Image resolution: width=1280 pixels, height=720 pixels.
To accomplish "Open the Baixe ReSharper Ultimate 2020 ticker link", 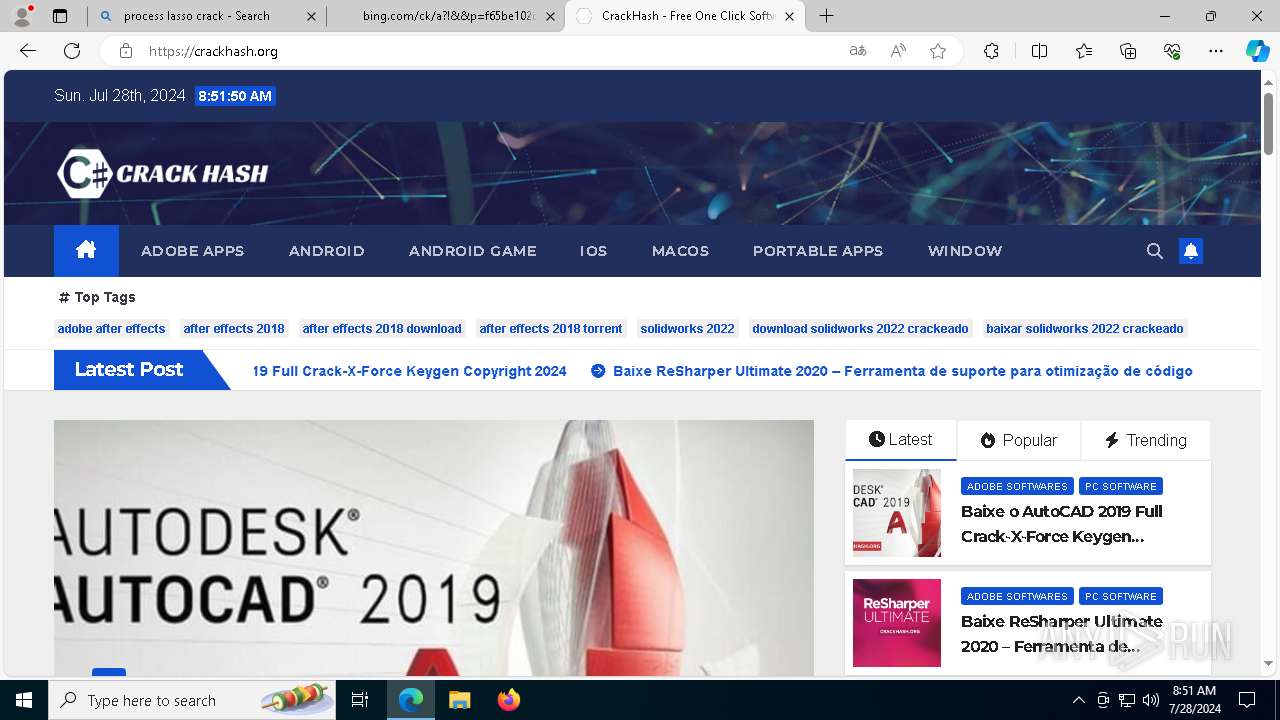I will pos(903,371).
